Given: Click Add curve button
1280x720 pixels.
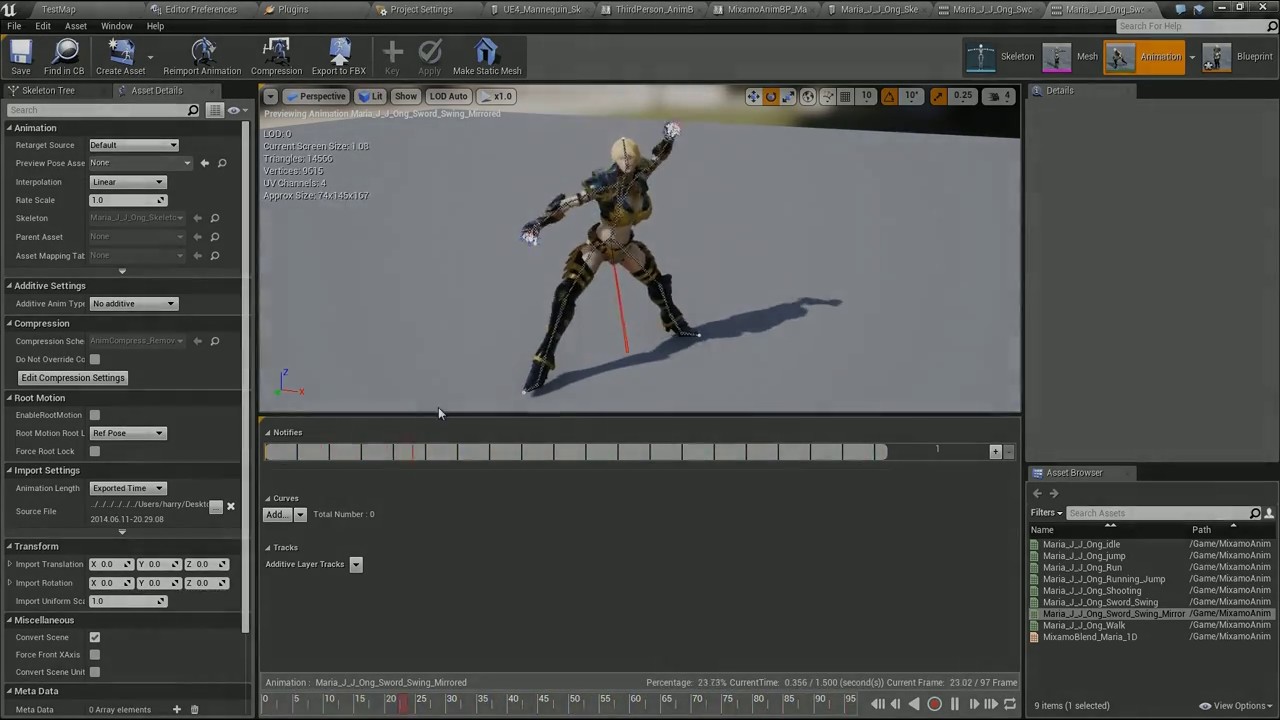Looking at the screenshot, I should (275, 514).
